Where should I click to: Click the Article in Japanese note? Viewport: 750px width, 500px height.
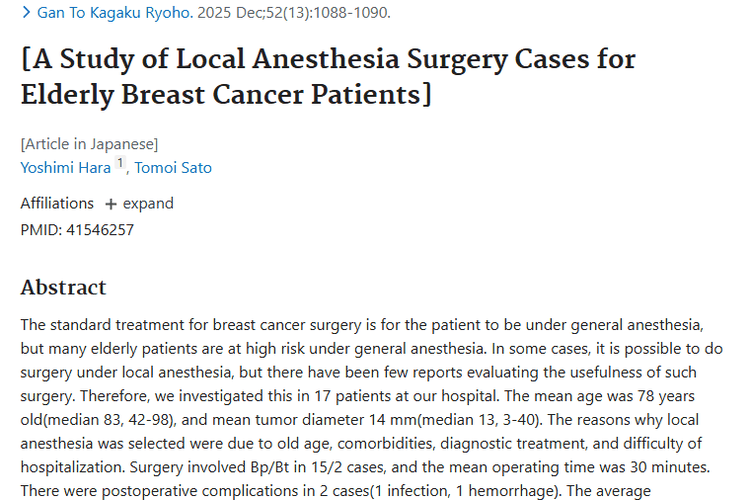(89, 143)
